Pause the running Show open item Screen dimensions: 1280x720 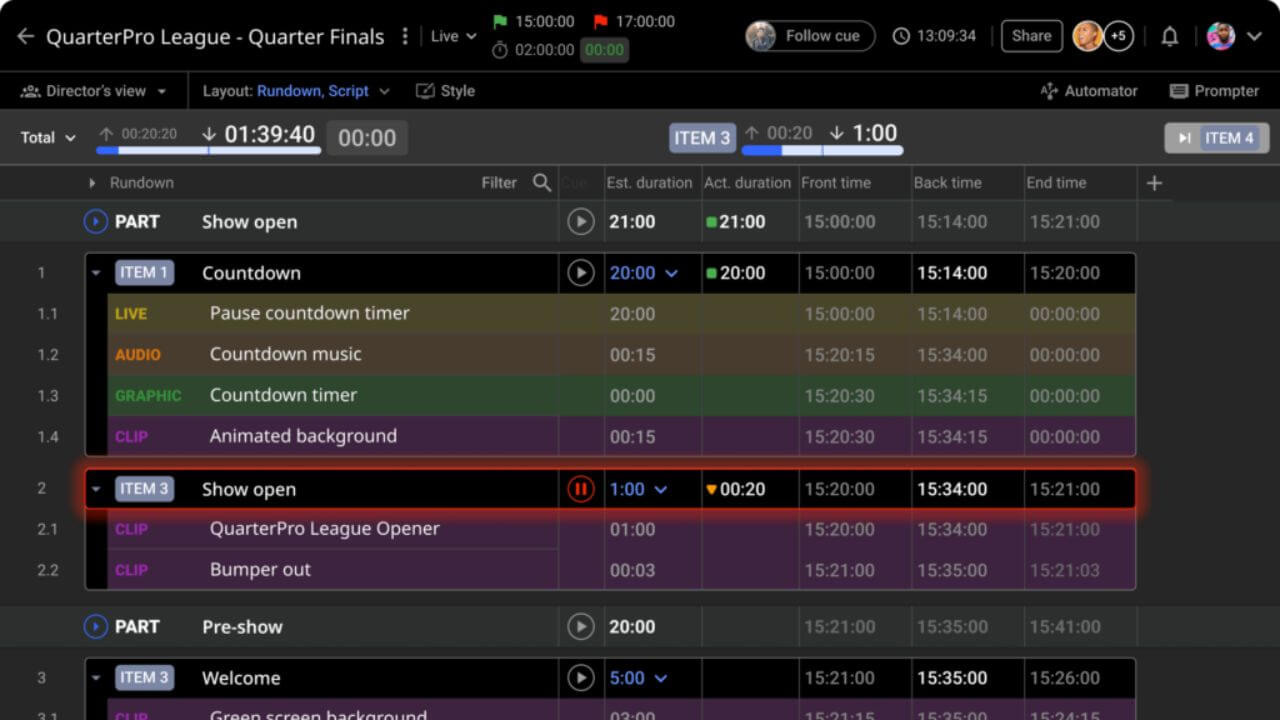click(580, 489)
